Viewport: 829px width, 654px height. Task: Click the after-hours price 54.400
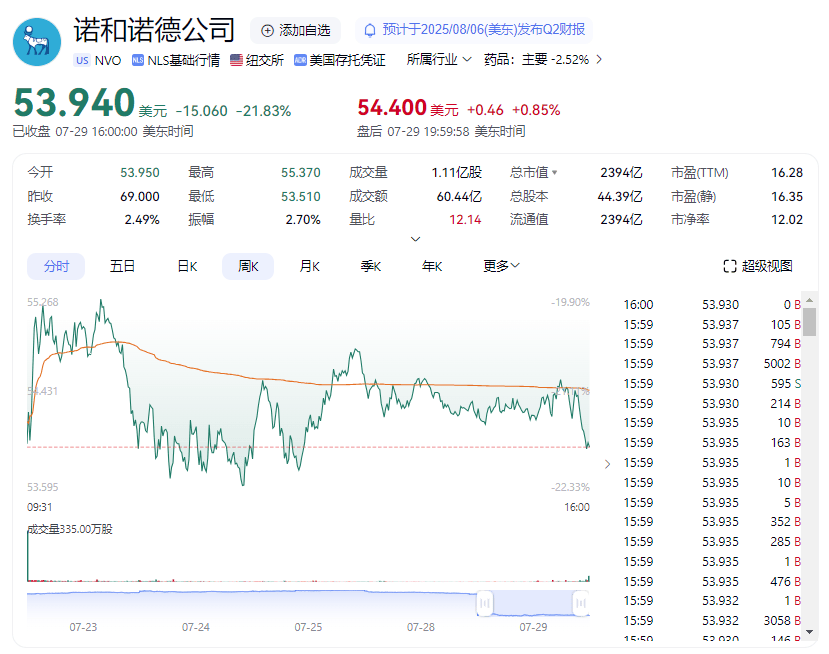392,108
